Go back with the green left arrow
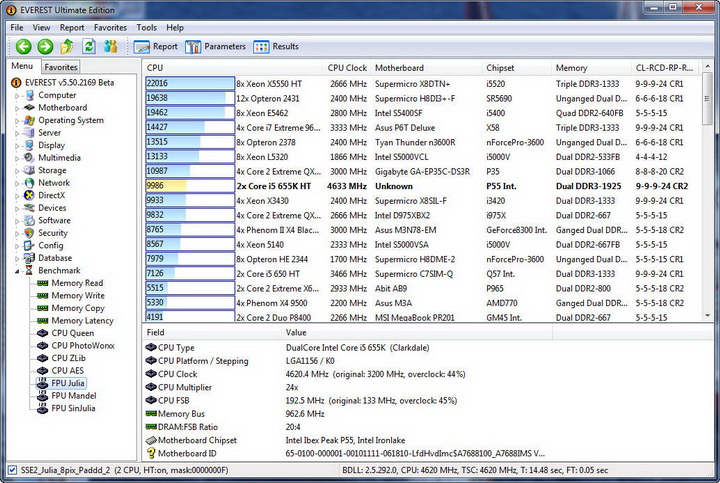The image size is (720, 483). click(x=23, y=46)
